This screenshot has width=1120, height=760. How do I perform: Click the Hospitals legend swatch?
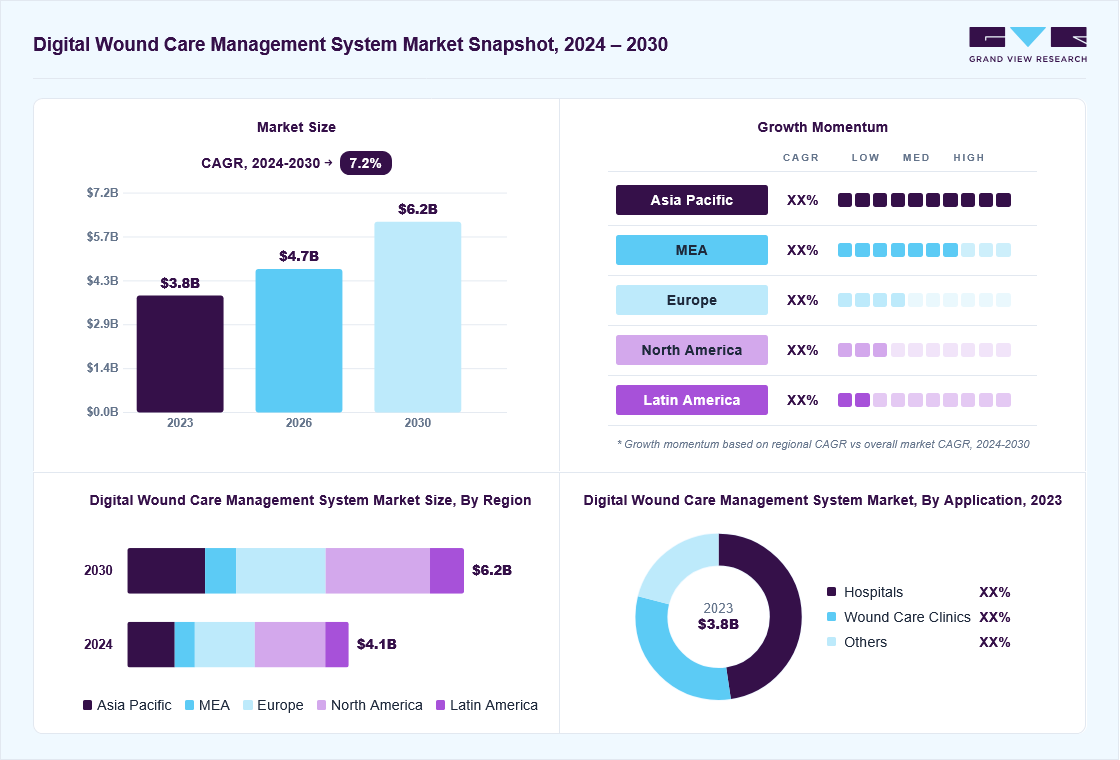(831, 591)
